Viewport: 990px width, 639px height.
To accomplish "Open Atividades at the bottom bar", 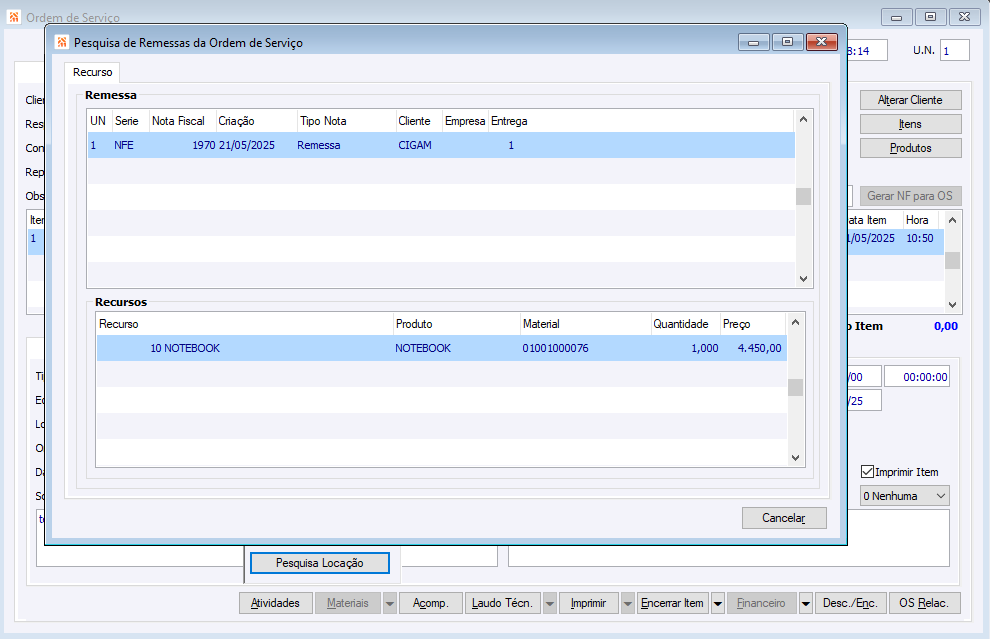I will [275, 603].
